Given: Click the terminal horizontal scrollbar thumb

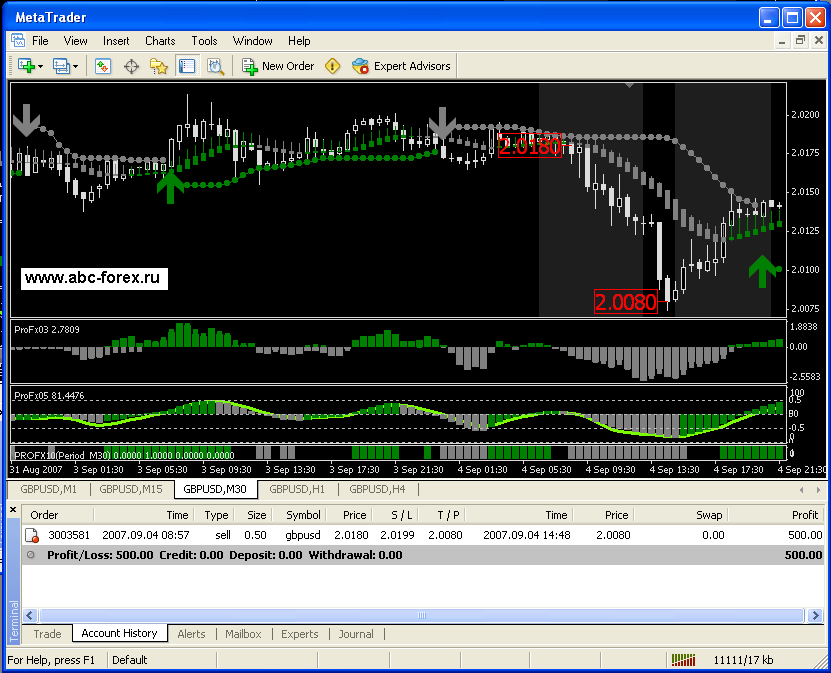Looking at the screenshot, I should [x=422, y=615].
